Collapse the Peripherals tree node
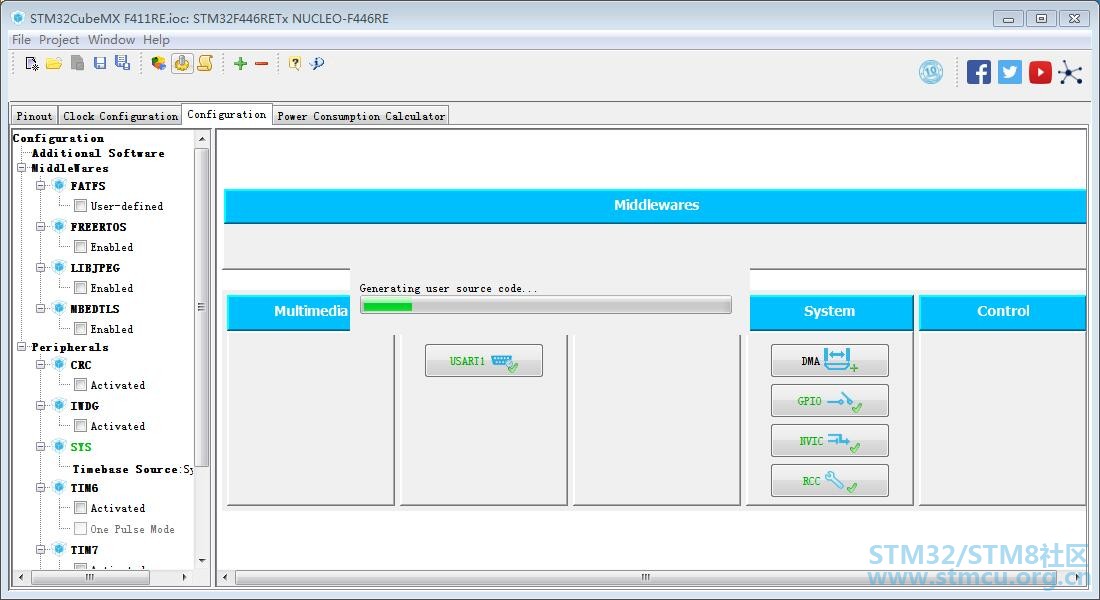The width and height of the screenshot is (1100, 600). tap(22, 347)
